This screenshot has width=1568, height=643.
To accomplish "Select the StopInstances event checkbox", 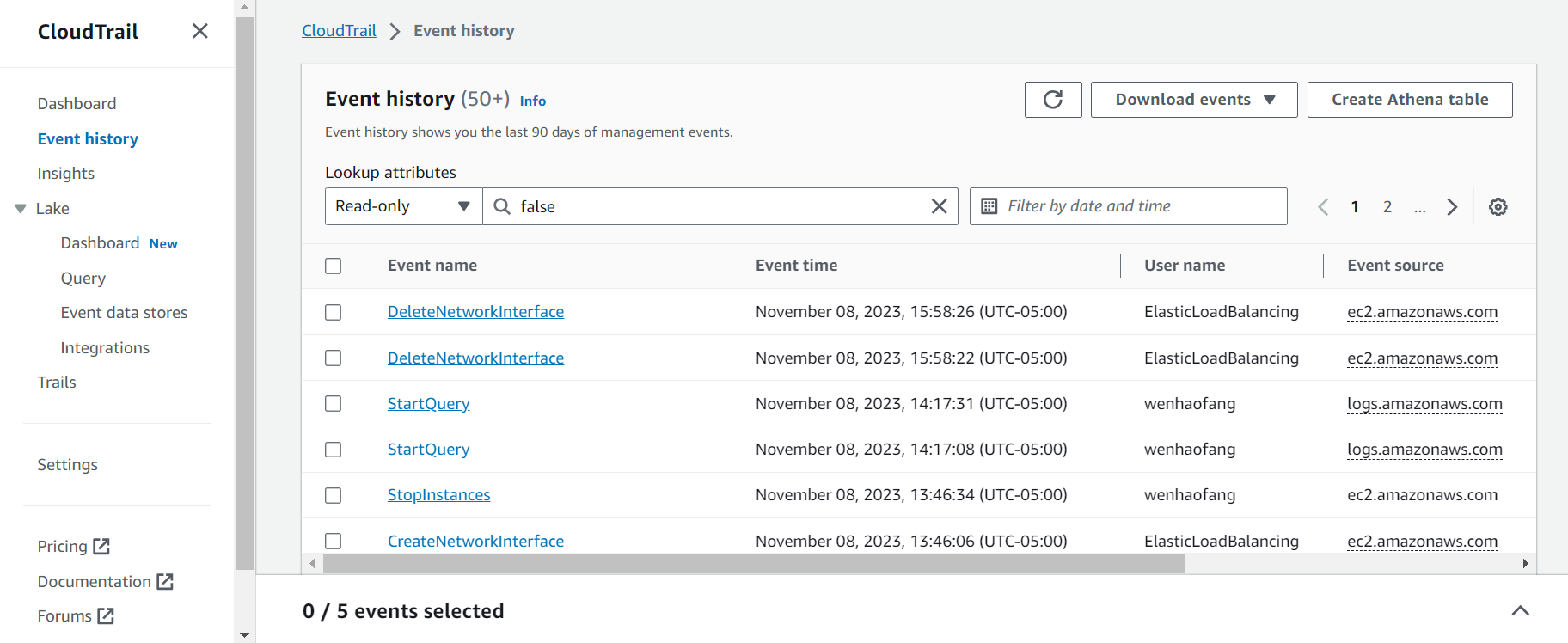I will (x=334, y=495).
